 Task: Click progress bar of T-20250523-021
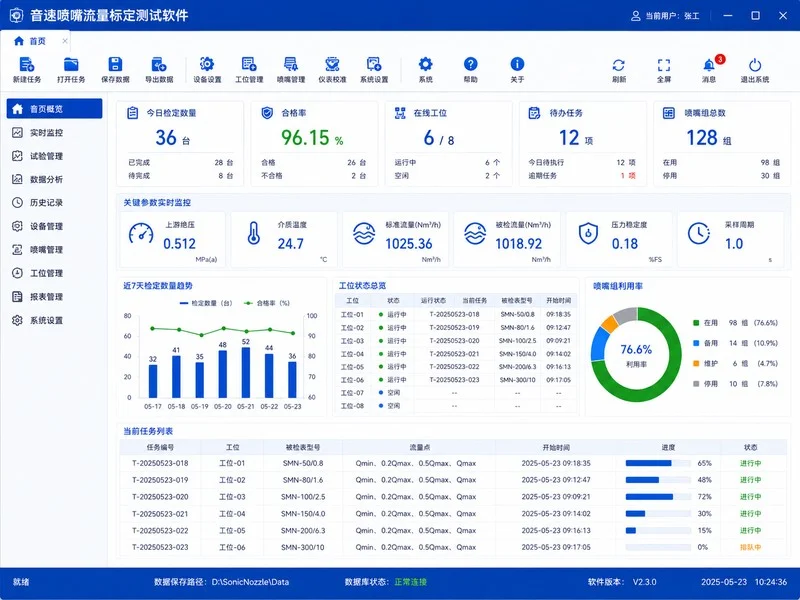[x=658, y=514]
